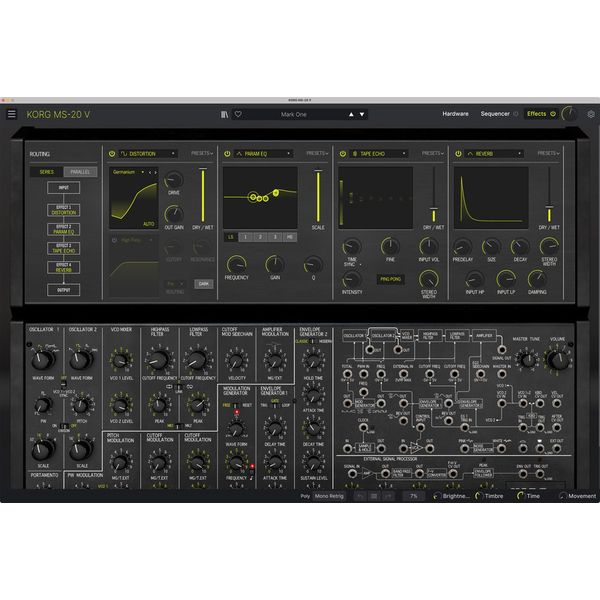Flip Envelope Generator 2 Classic/Modern switch

[313, 341]
